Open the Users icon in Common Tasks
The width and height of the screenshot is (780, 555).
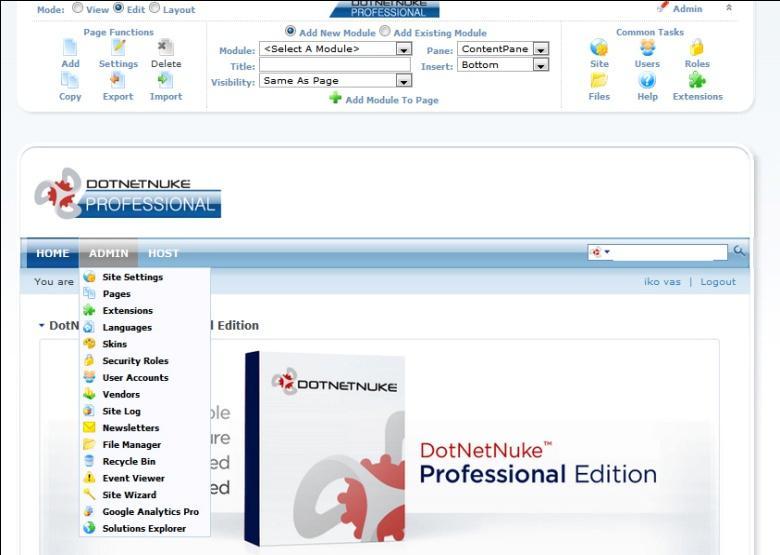pyautogui.click(x=647, y=48)
